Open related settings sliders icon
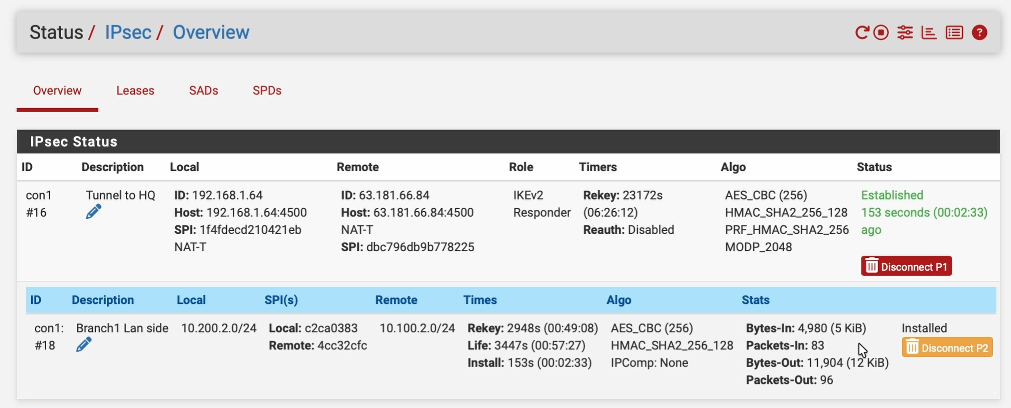Screen dimensions: 1011x408 pos(905,33)
